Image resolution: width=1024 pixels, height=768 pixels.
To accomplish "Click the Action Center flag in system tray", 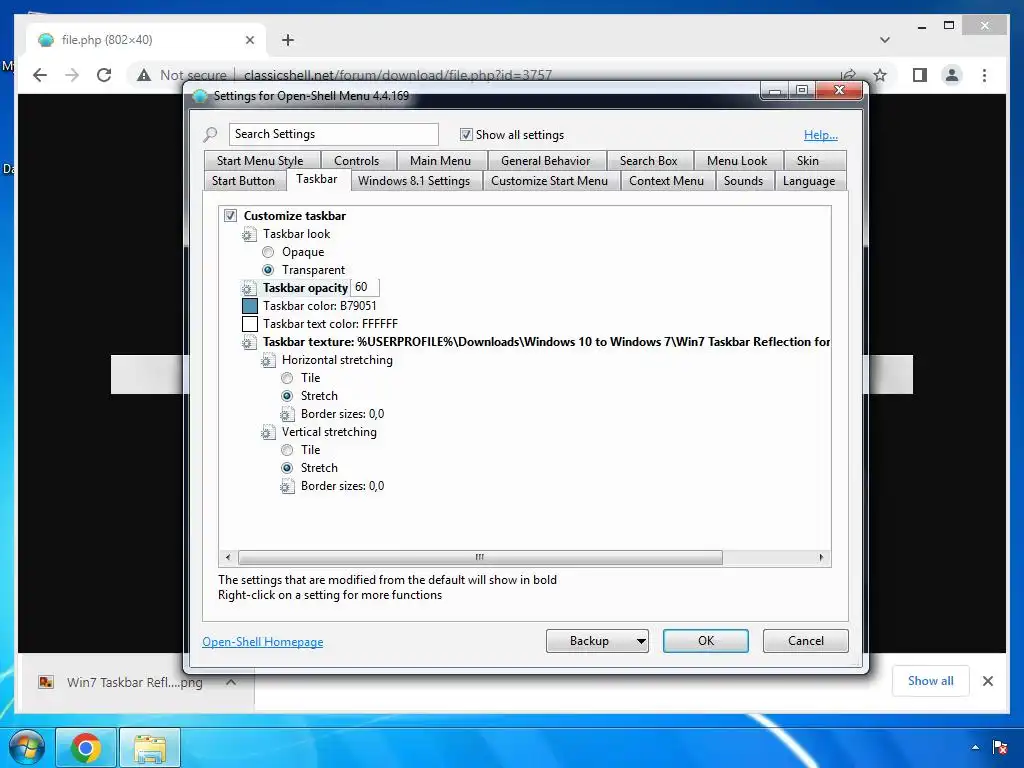I will pos(999,746).
